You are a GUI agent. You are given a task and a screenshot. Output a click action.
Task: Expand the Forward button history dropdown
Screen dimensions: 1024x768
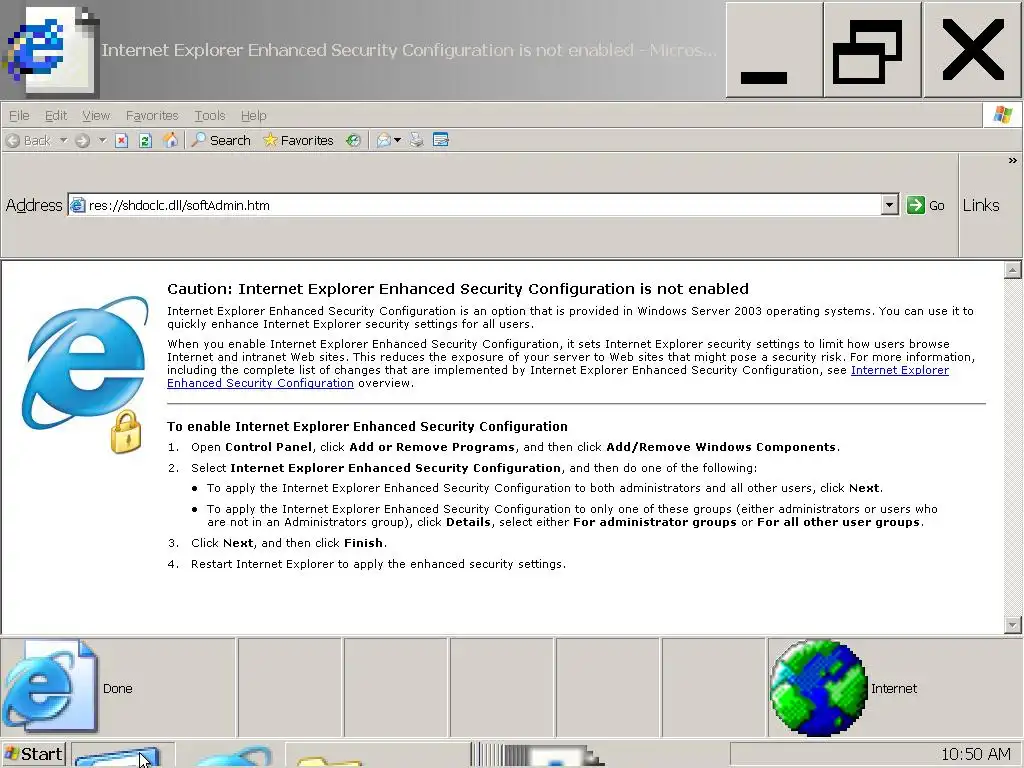pos(102,140)
